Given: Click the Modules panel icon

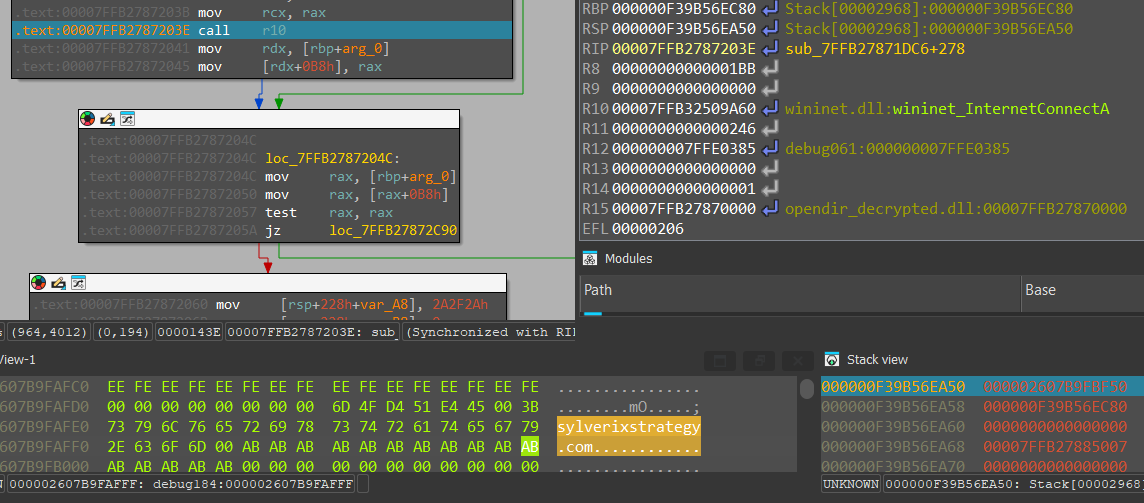Looking at the screenshot, I should click(589, 258).
